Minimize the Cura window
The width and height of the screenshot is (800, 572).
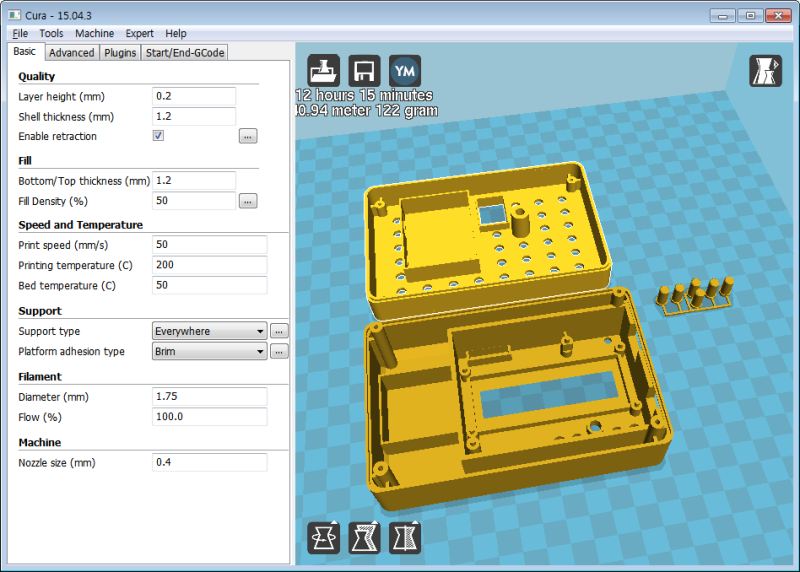coord(722,16)
